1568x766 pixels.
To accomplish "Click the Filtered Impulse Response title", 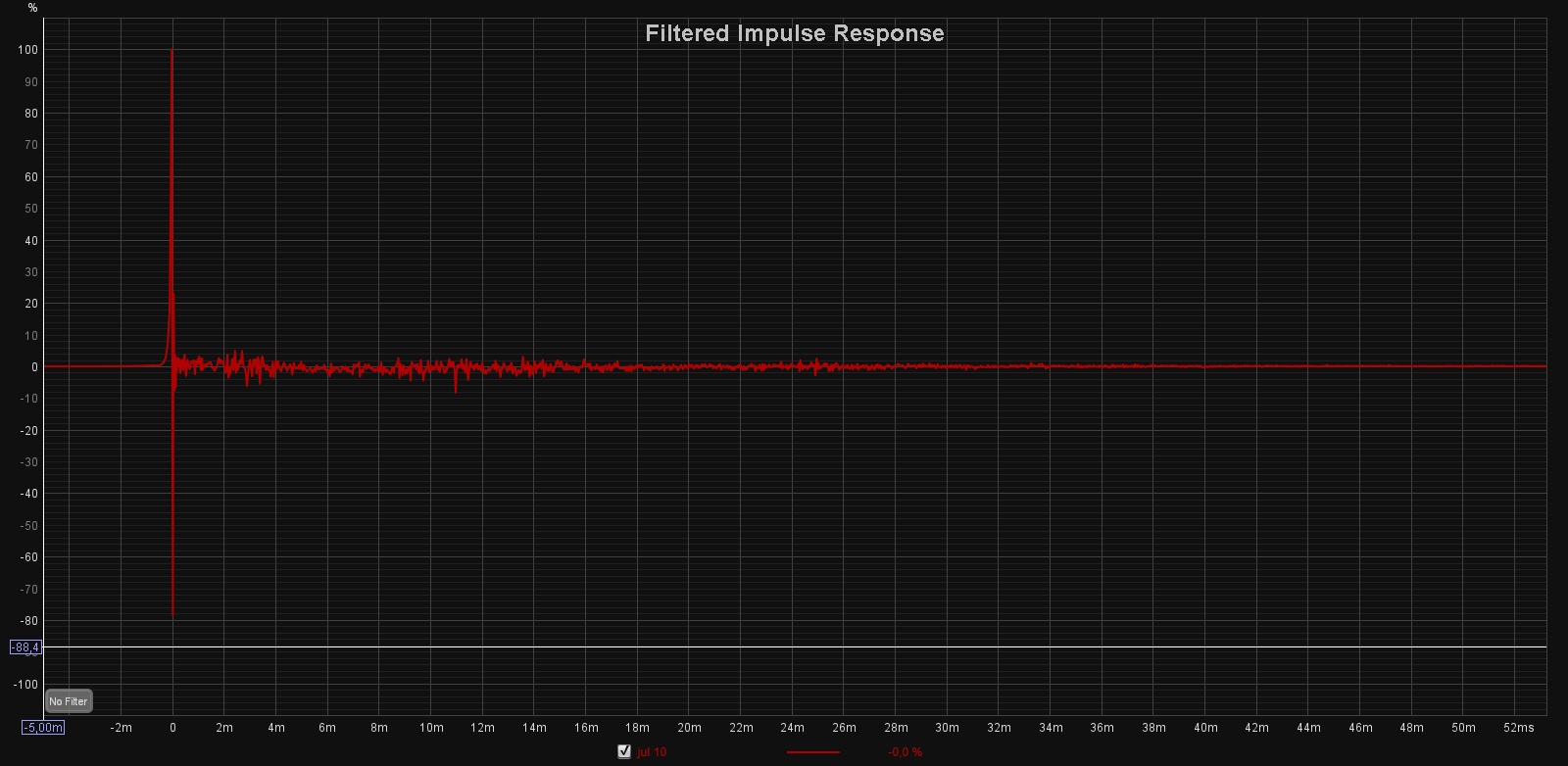I will (x=794, y=33).
